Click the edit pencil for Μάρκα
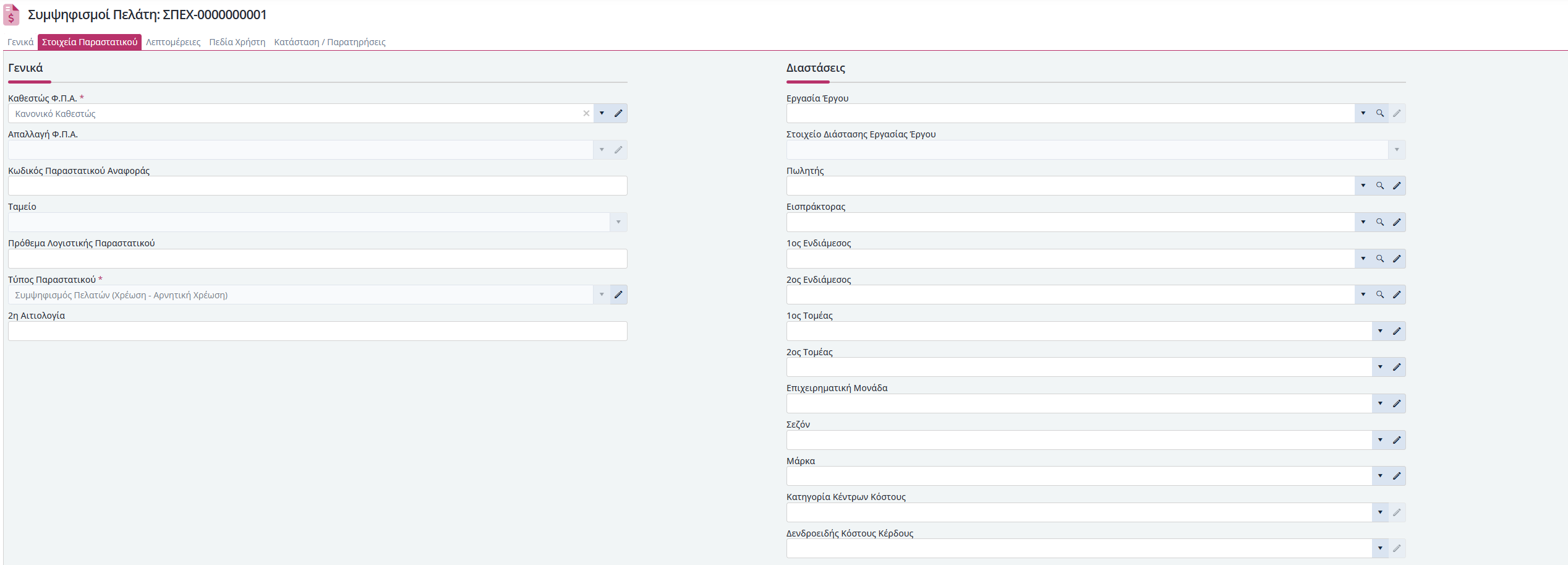1568x565 pixels. [x=1397, y=476]
